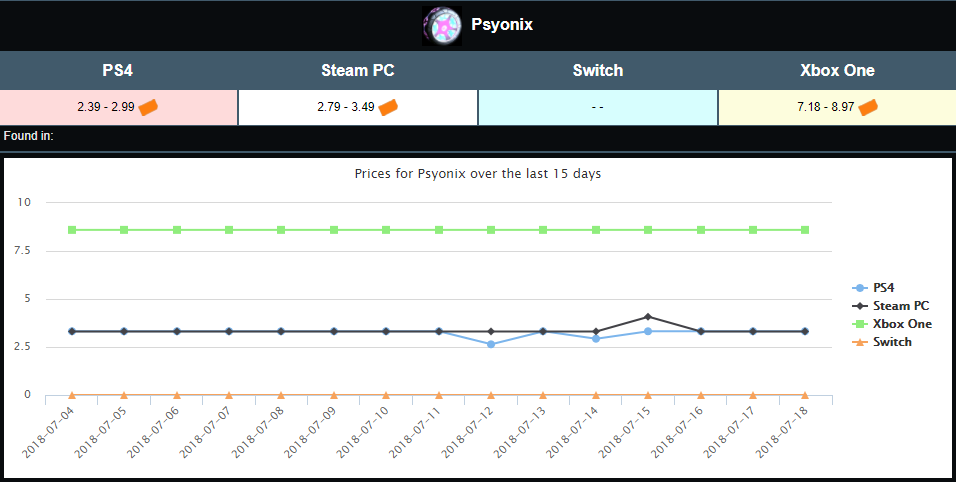The width and height of the screenshot is (956, 482).
Task: Click the y-axis label 10
Action: pyautogui.click(x=24, y=202)
